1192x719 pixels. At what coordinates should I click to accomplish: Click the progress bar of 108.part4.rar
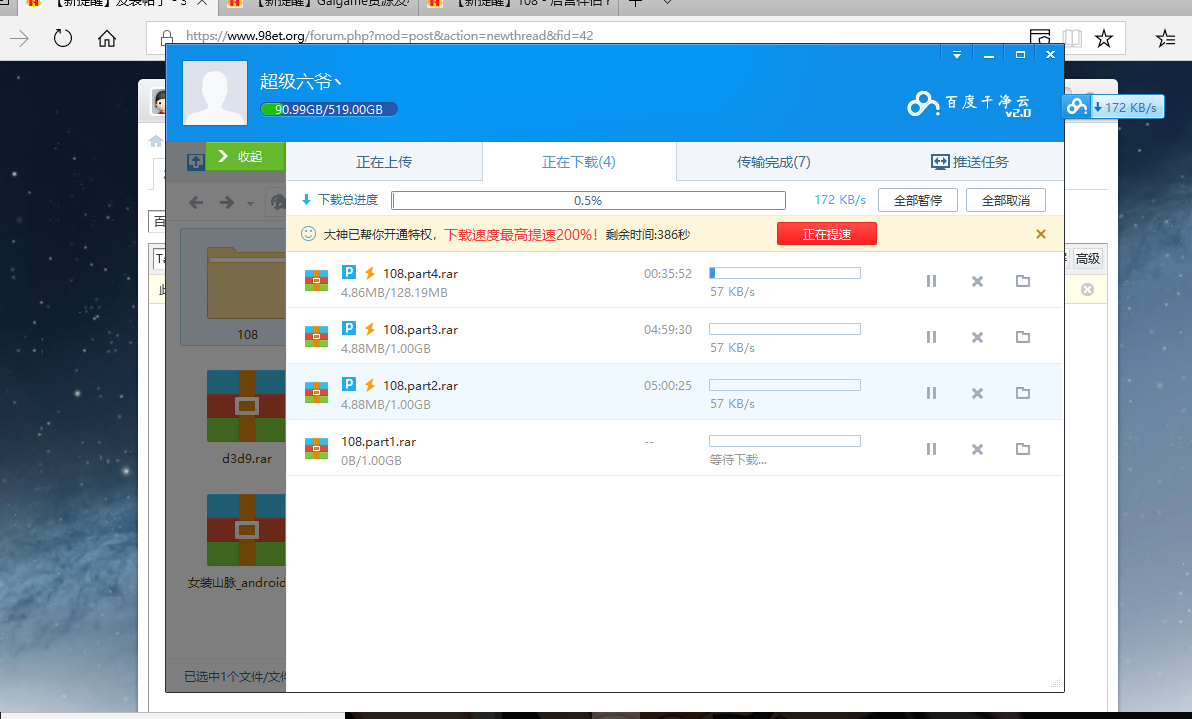[785, 273]
